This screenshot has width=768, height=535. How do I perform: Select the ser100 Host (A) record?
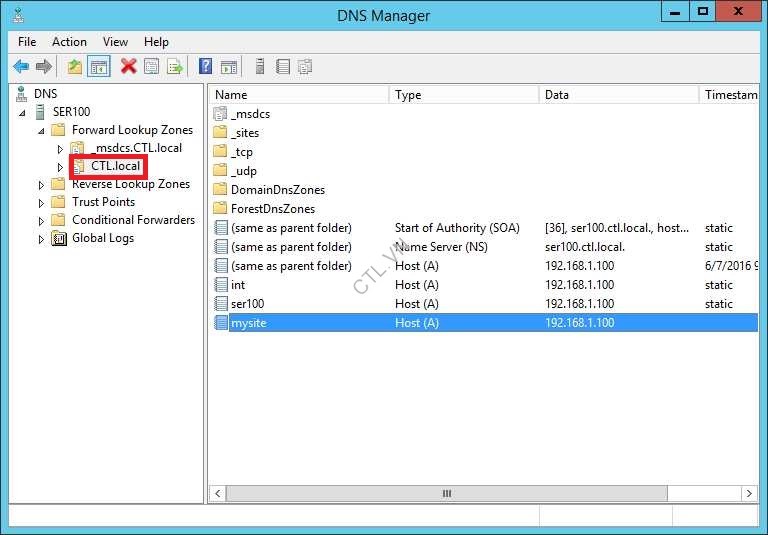tap(247, 304)
